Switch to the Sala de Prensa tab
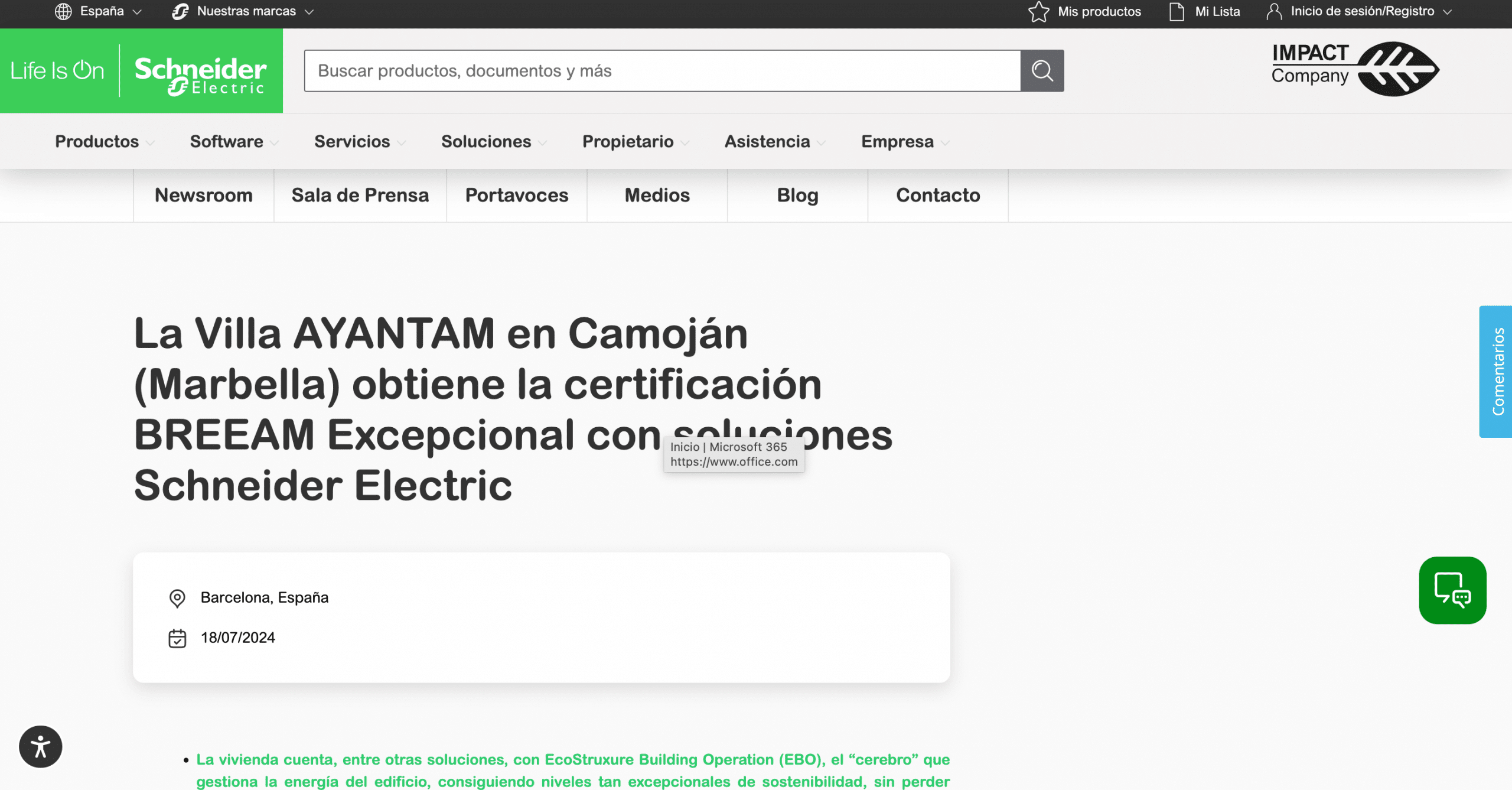The image size is (1512, 790). click(360, 195)
